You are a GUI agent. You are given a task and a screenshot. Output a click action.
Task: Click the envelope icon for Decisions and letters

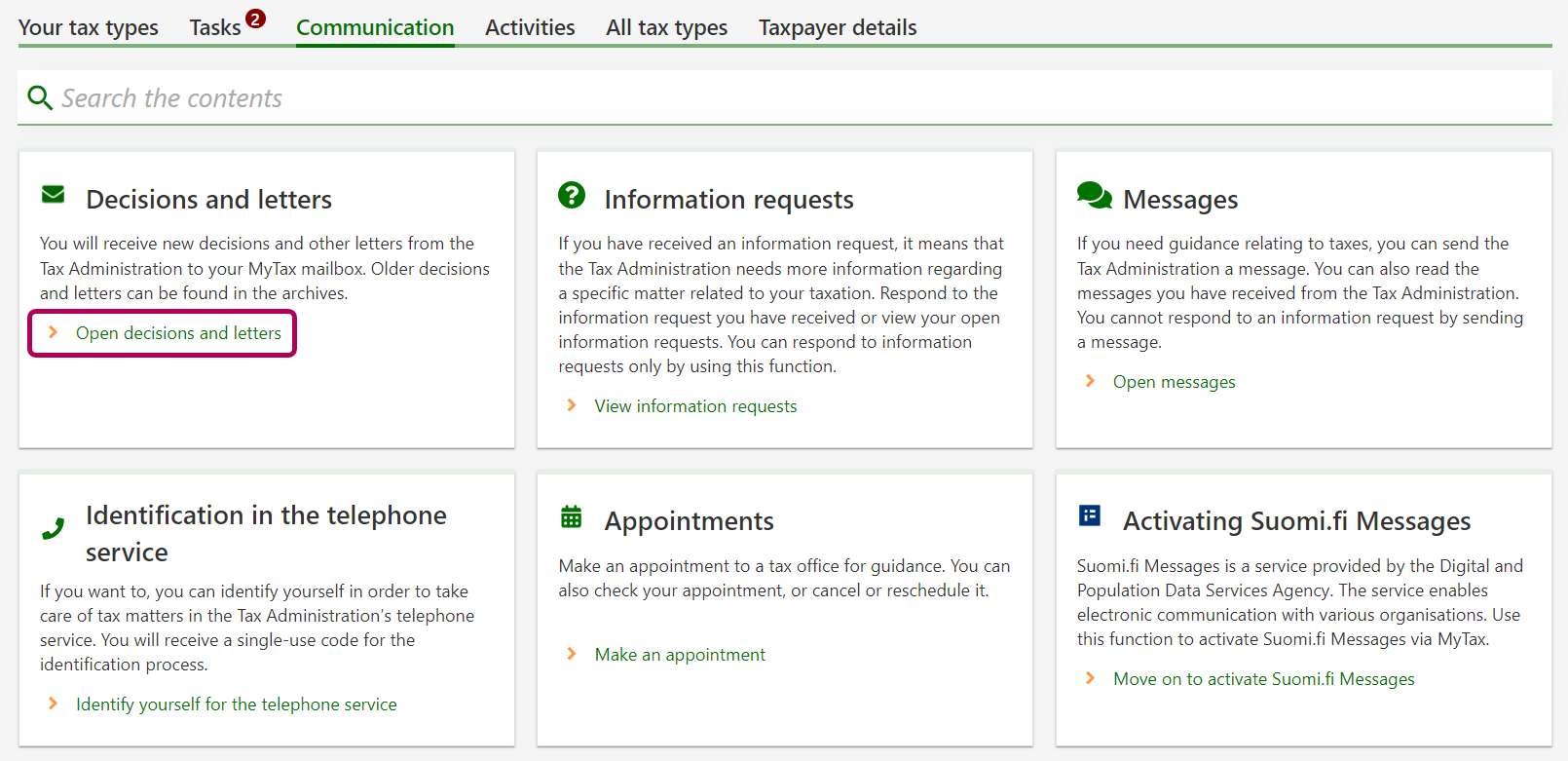pyautogui.click(x=54, y=195)
